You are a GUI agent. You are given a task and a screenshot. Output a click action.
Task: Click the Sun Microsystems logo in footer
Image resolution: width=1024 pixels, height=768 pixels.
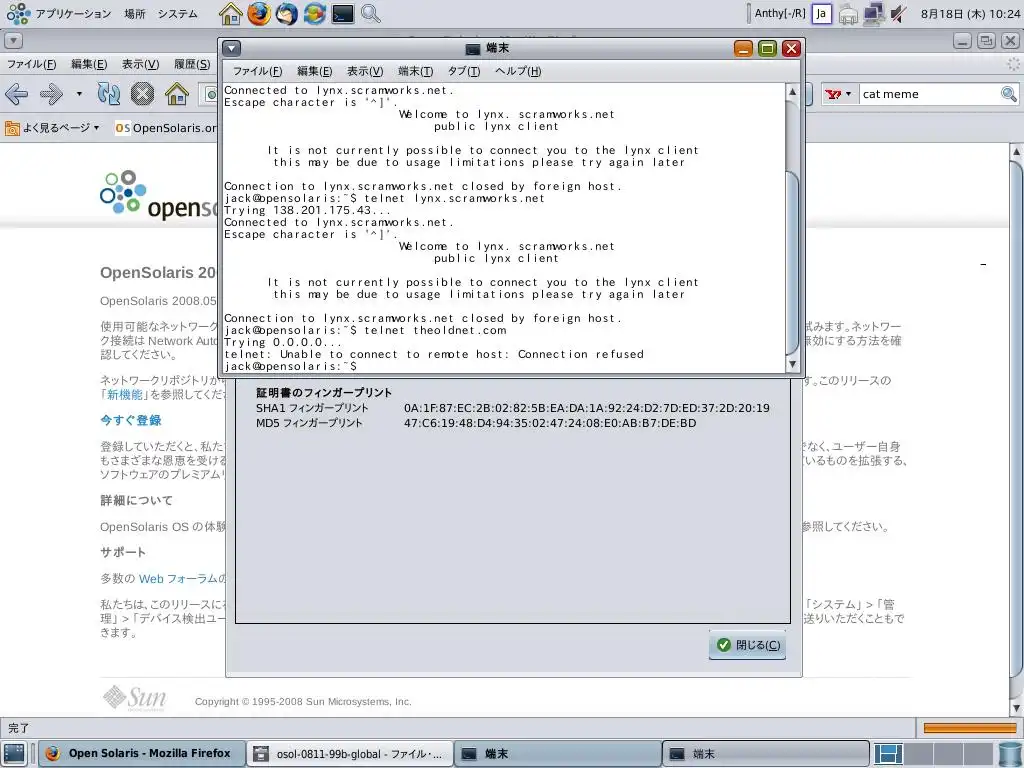pos(135,698)
